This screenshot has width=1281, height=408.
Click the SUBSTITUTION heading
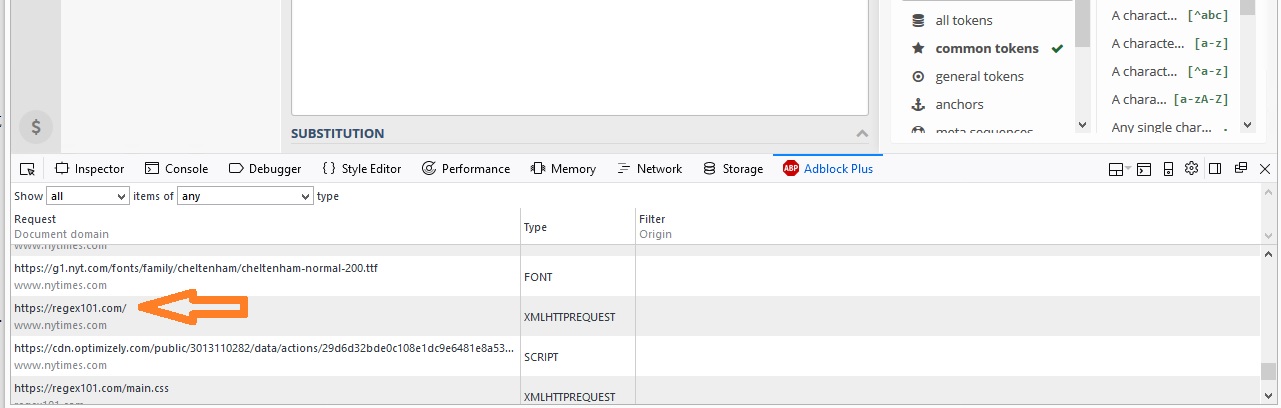pyautogui.click(x=338, y=133)
